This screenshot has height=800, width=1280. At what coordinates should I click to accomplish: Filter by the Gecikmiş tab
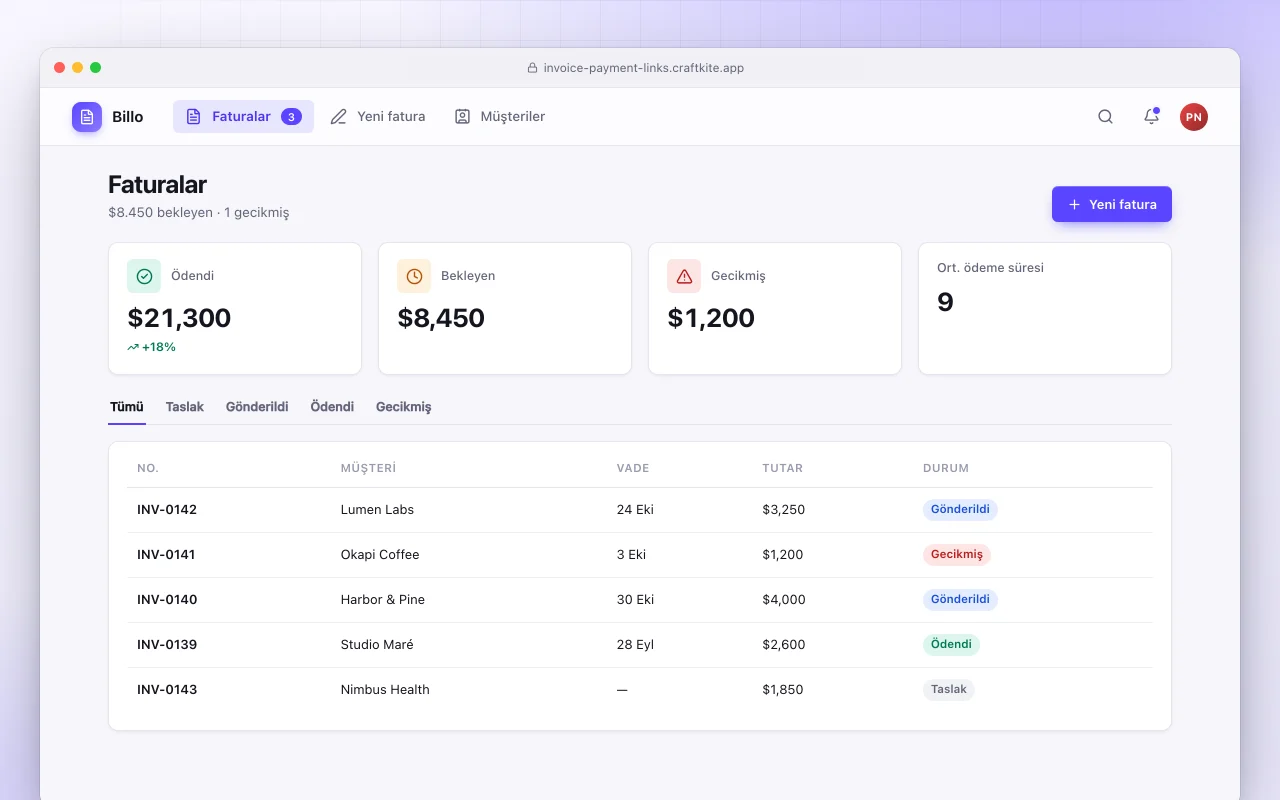[x=404, y=407]
